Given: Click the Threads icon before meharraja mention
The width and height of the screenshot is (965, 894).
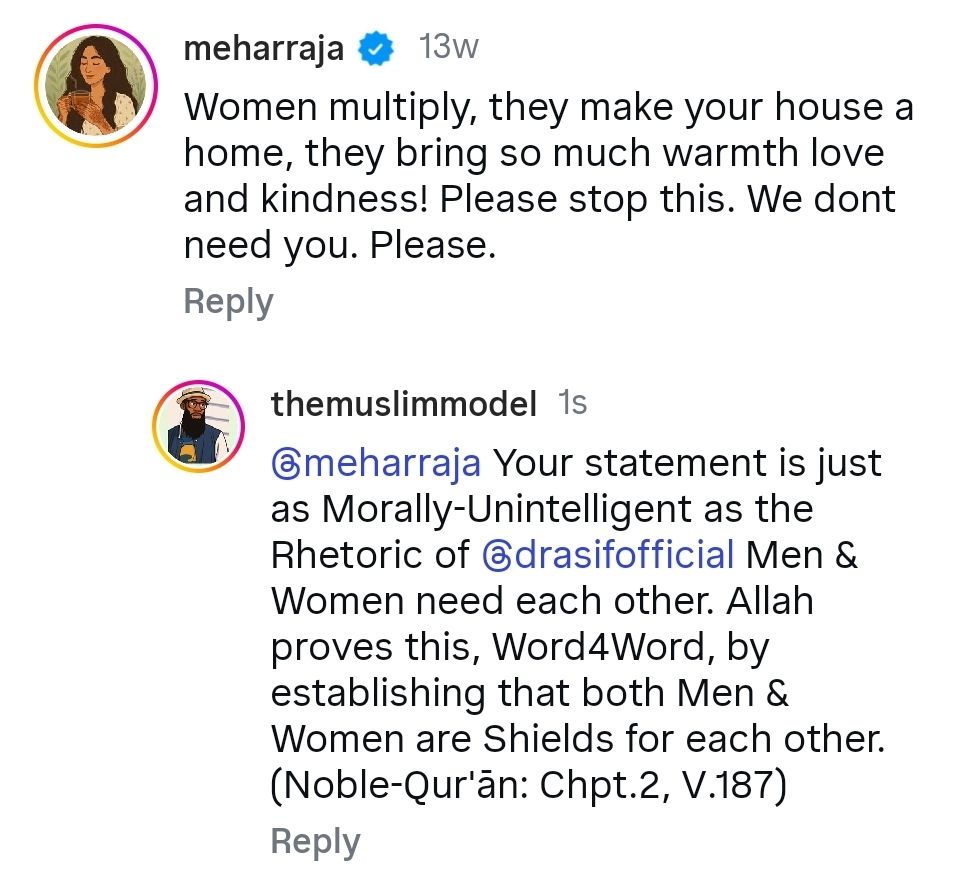Looking at the screenshot, I should (x=283, y=464).
